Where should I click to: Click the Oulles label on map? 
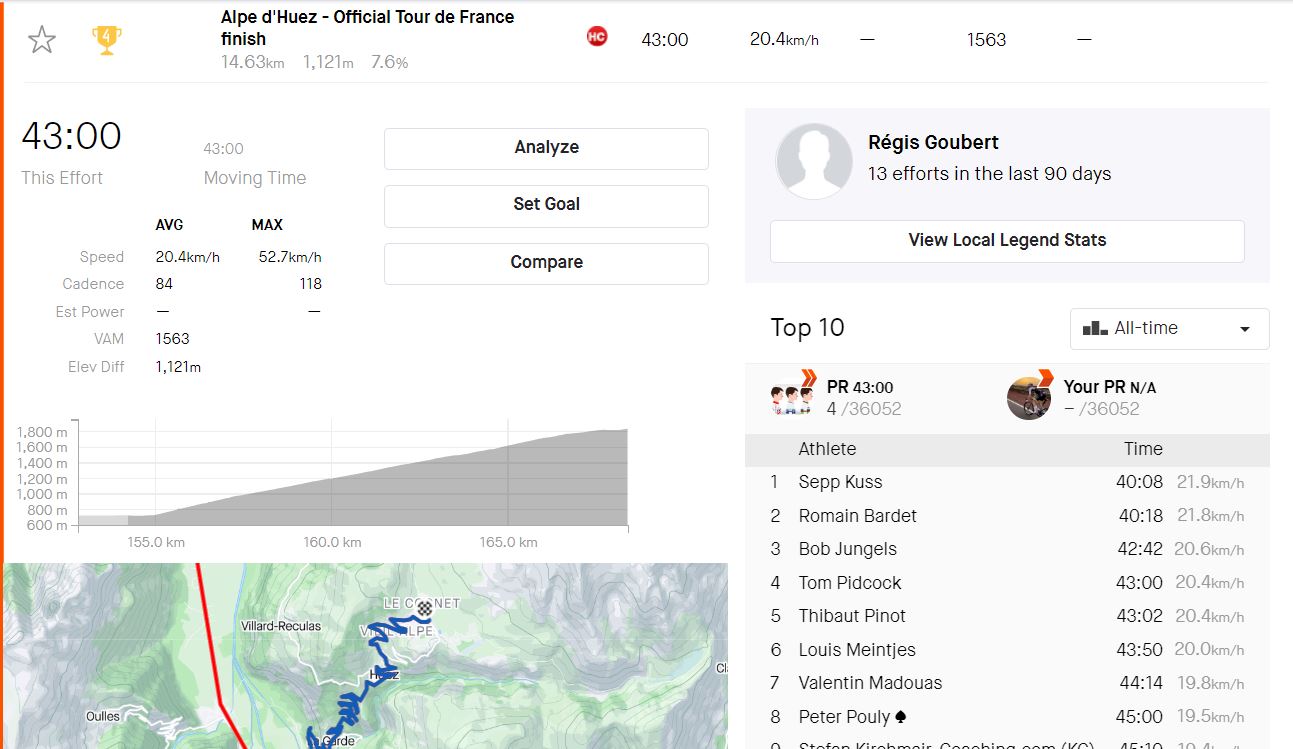pos(104,717)
